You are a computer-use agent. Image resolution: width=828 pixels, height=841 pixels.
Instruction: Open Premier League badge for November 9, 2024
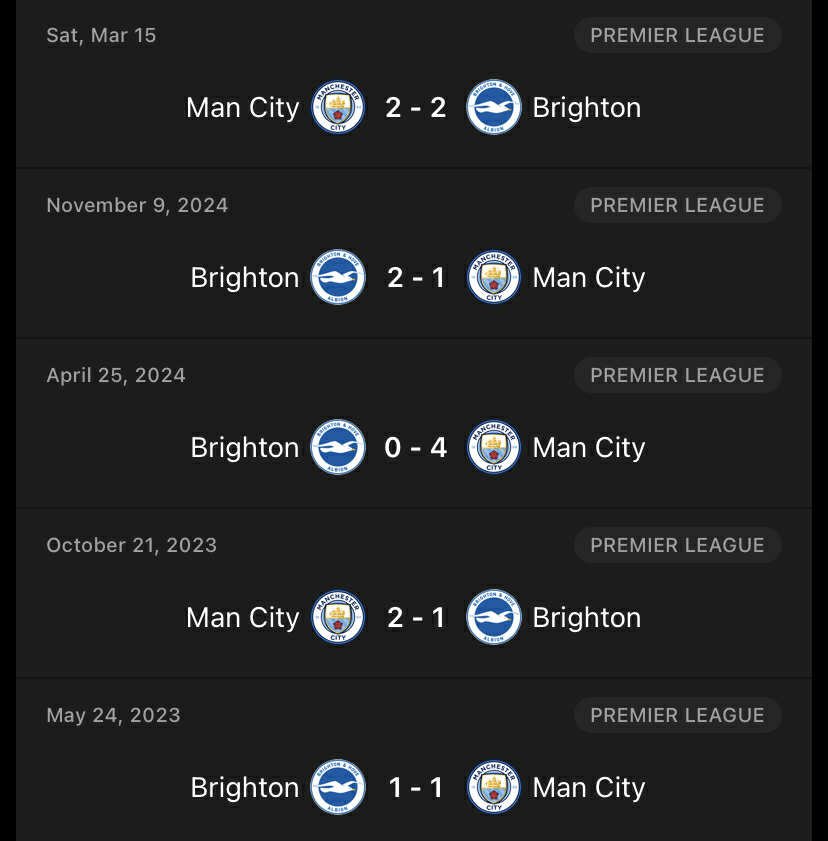pos(677,205)
